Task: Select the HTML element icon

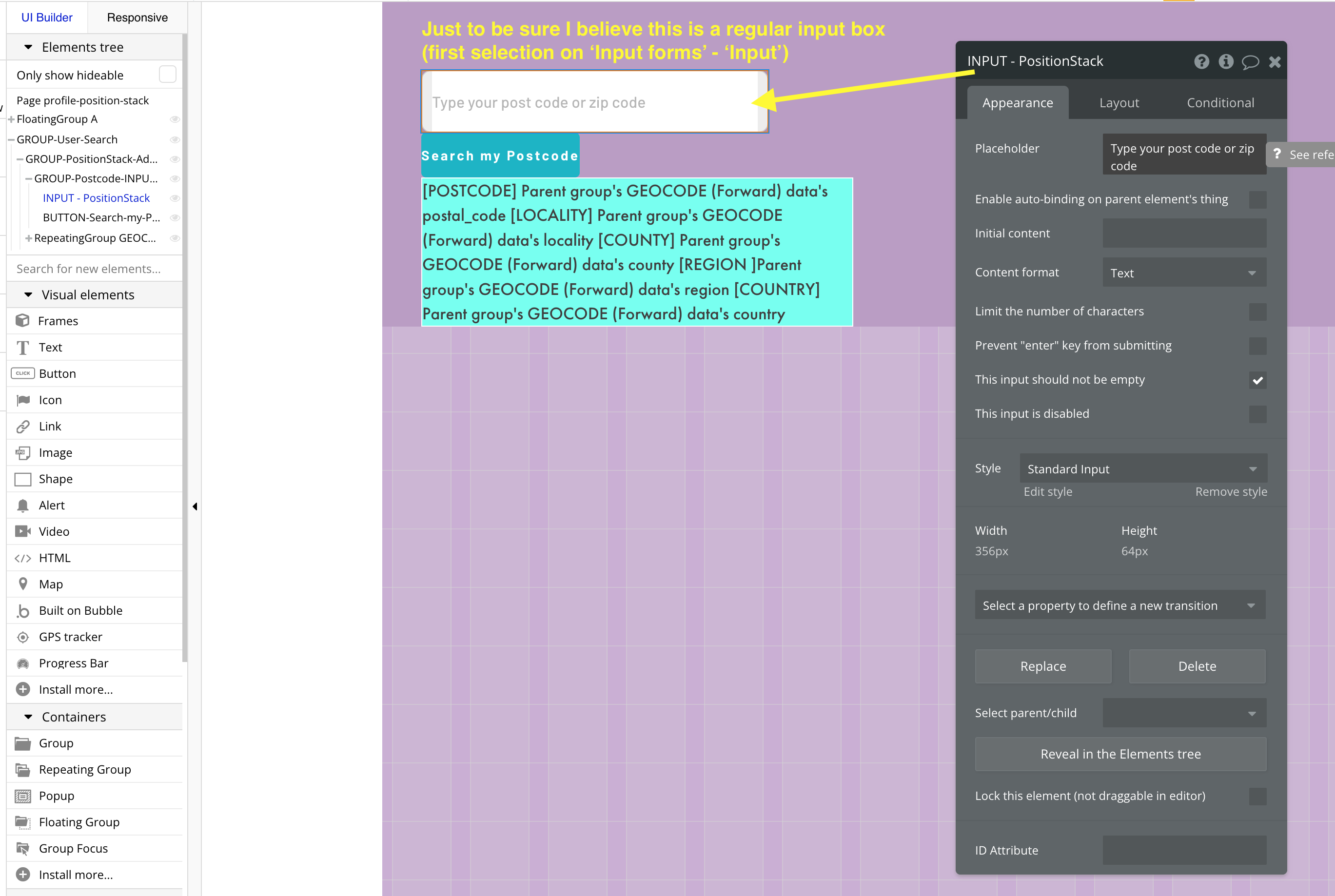Action: tap(23, 558)
